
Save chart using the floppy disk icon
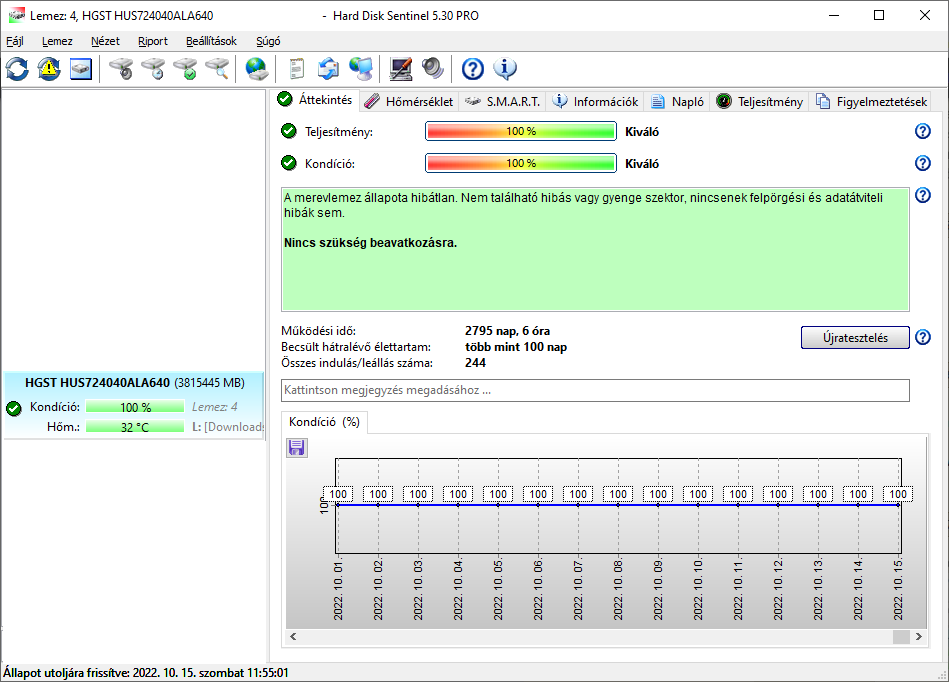[x=297, y=448]
